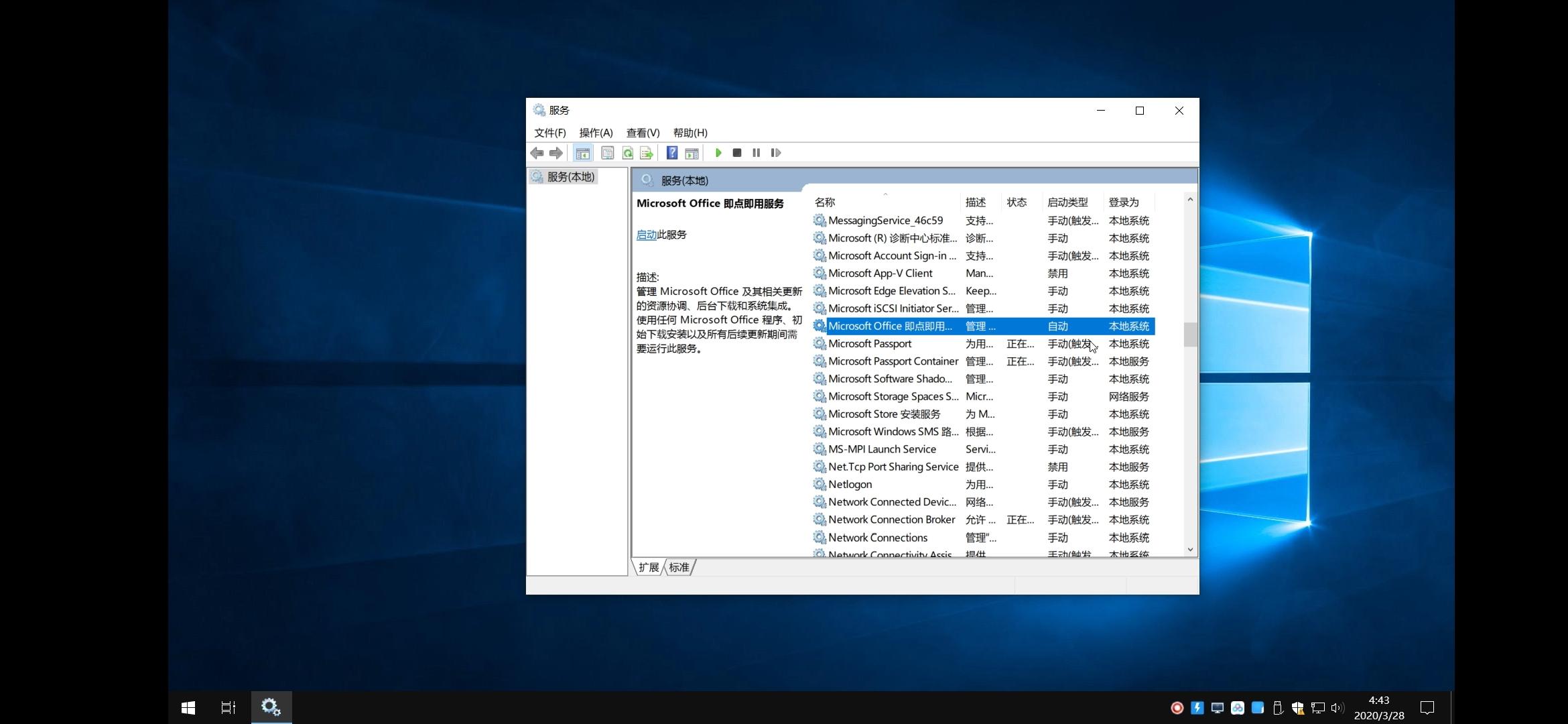Click the gear icon of Netlogon row
Viewport: 1568px width, 724px height.
tap(819, 484)
